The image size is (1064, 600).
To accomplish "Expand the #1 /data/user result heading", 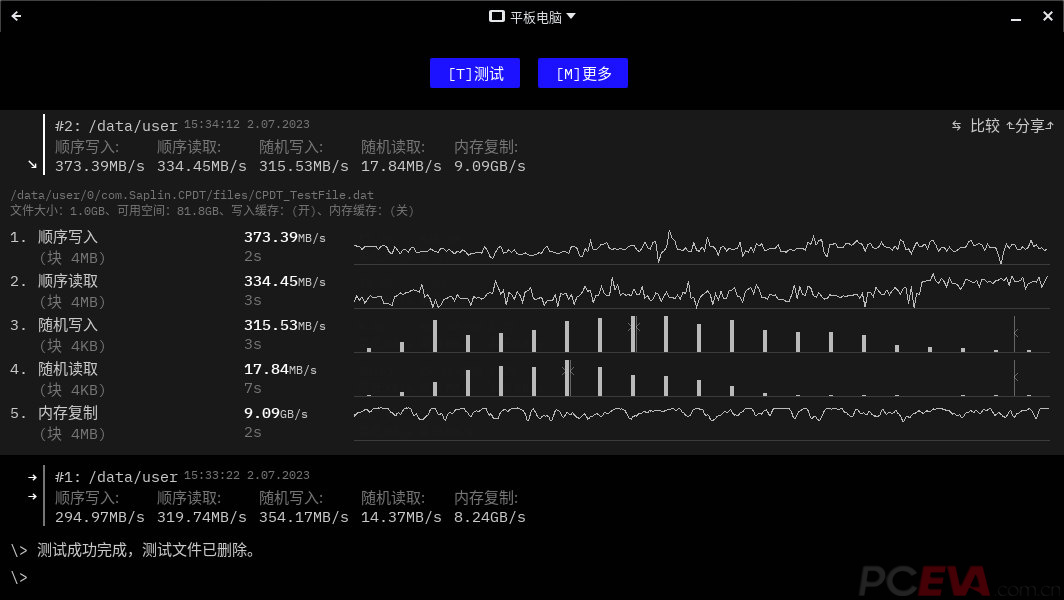I will 116,477.
